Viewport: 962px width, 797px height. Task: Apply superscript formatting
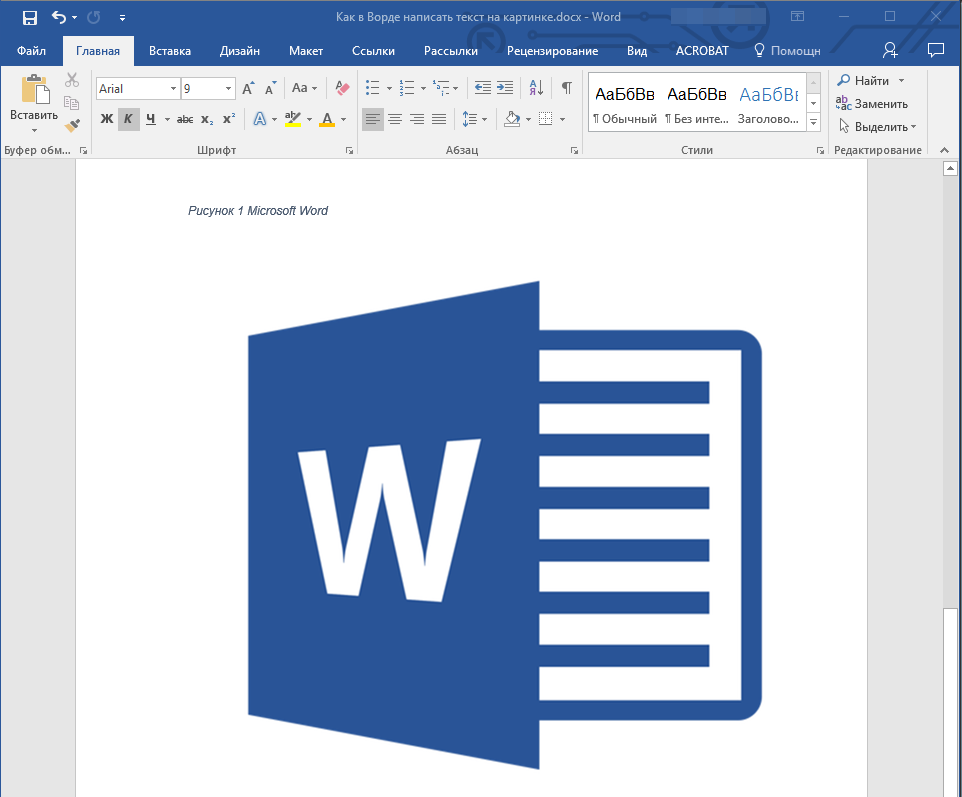[x=229, y=119]
